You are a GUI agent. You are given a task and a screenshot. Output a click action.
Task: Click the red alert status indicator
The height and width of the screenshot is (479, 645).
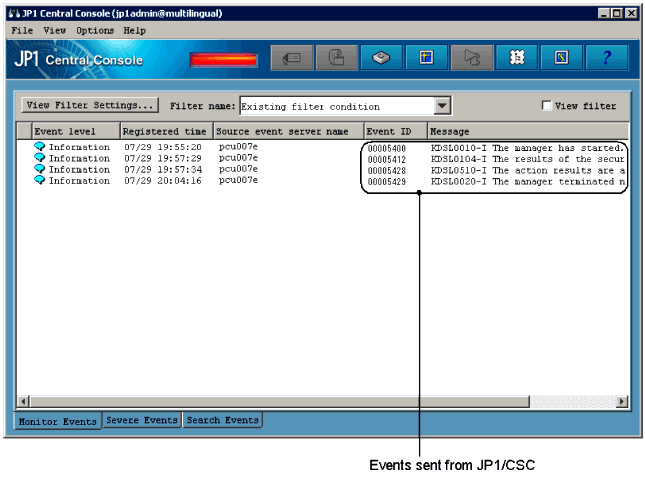[222, 60]
